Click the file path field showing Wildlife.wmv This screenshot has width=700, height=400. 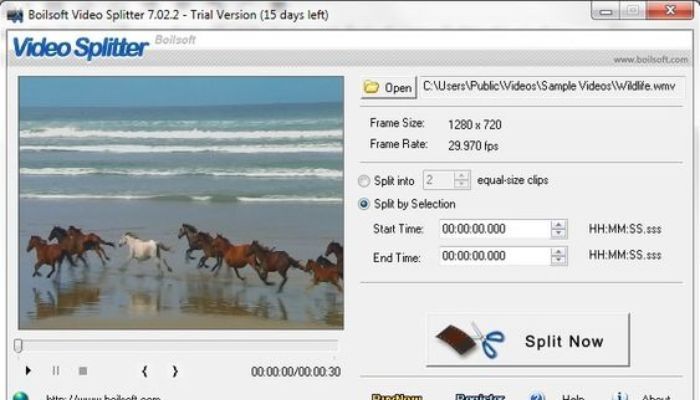(x=551, y=86)
